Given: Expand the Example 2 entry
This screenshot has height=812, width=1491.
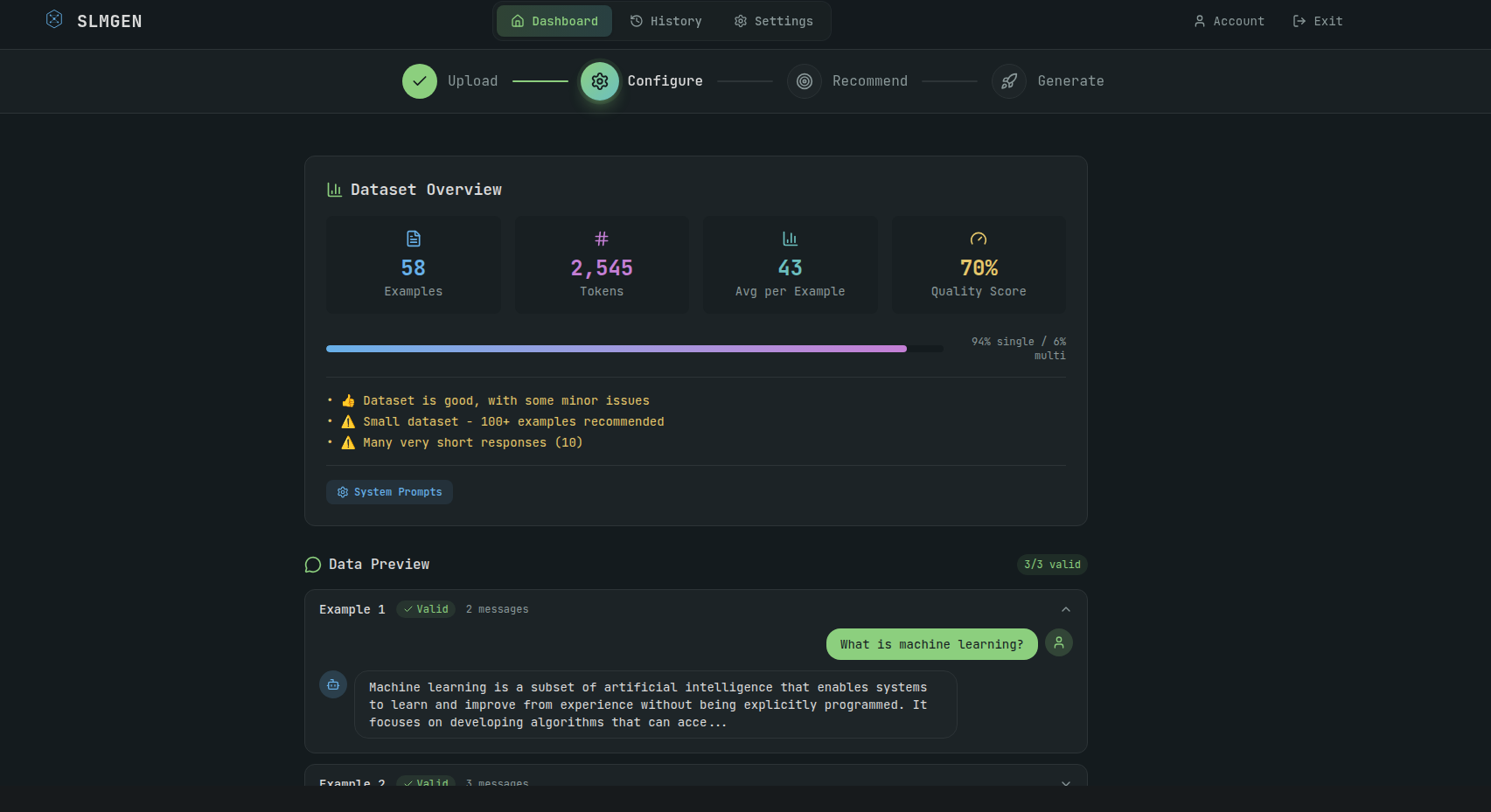Looking at the screenshot, I should coord(1065,784).
